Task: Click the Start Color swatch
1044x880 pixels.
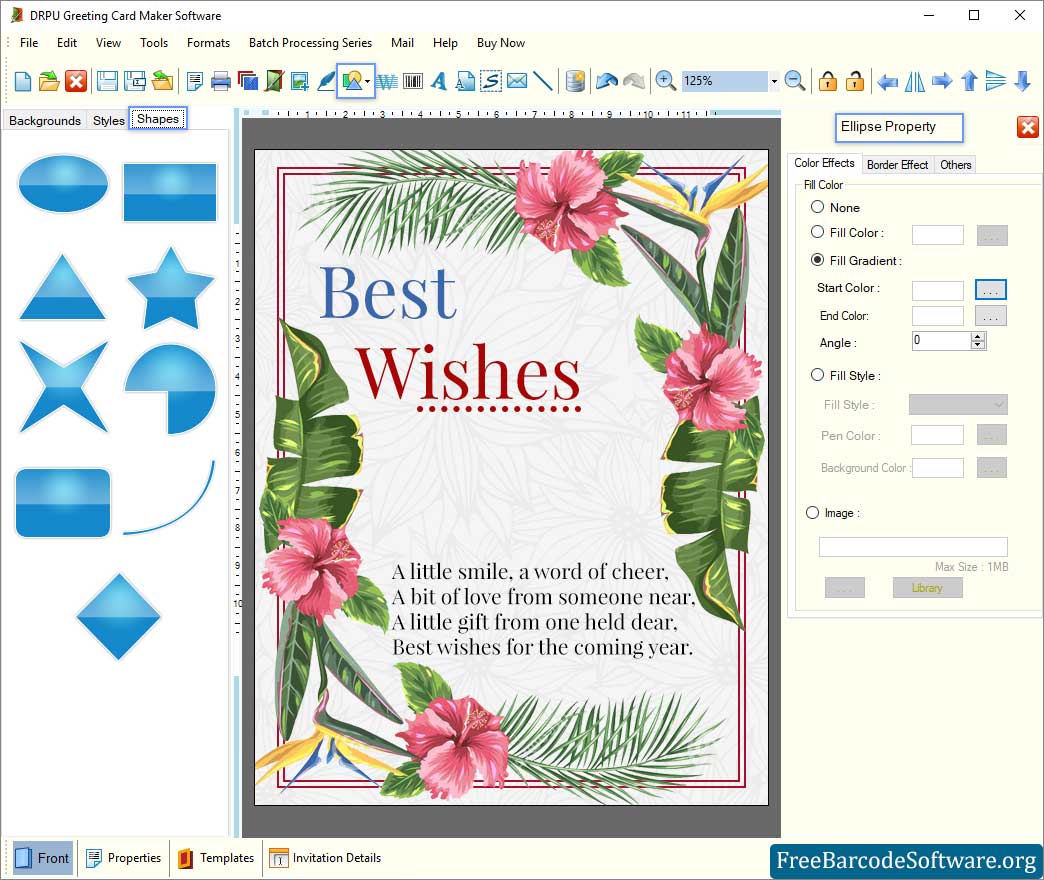Action: point(937,290)
